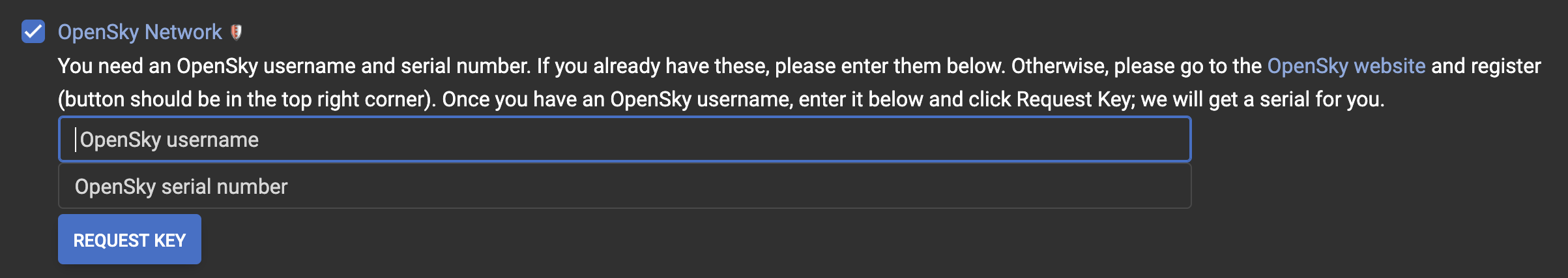Click inside the focused OpenSky username input
The height and width of the screenshot is (278, 1568).
point(624,140)
